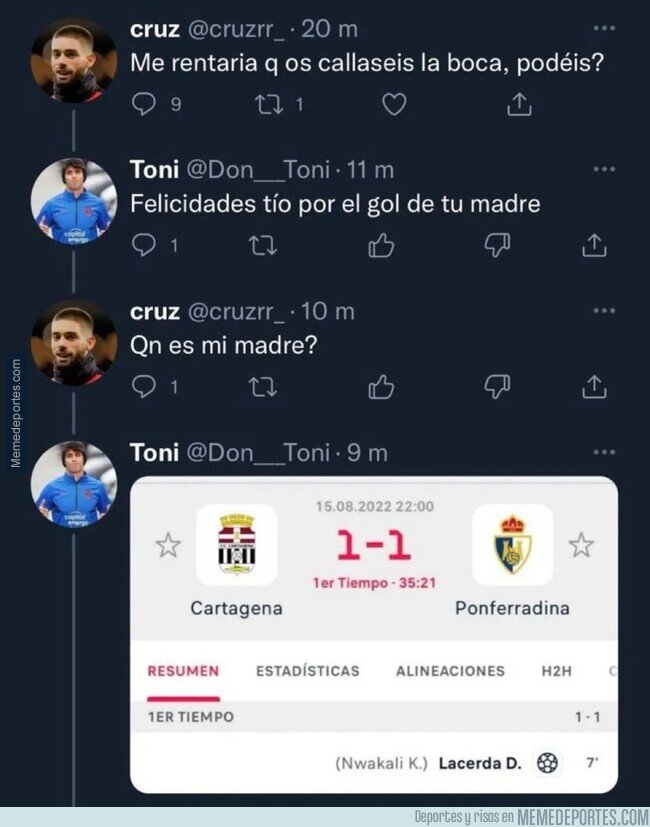
Task: Open more options on Toni's last tweet
Action: click(603, 452)
